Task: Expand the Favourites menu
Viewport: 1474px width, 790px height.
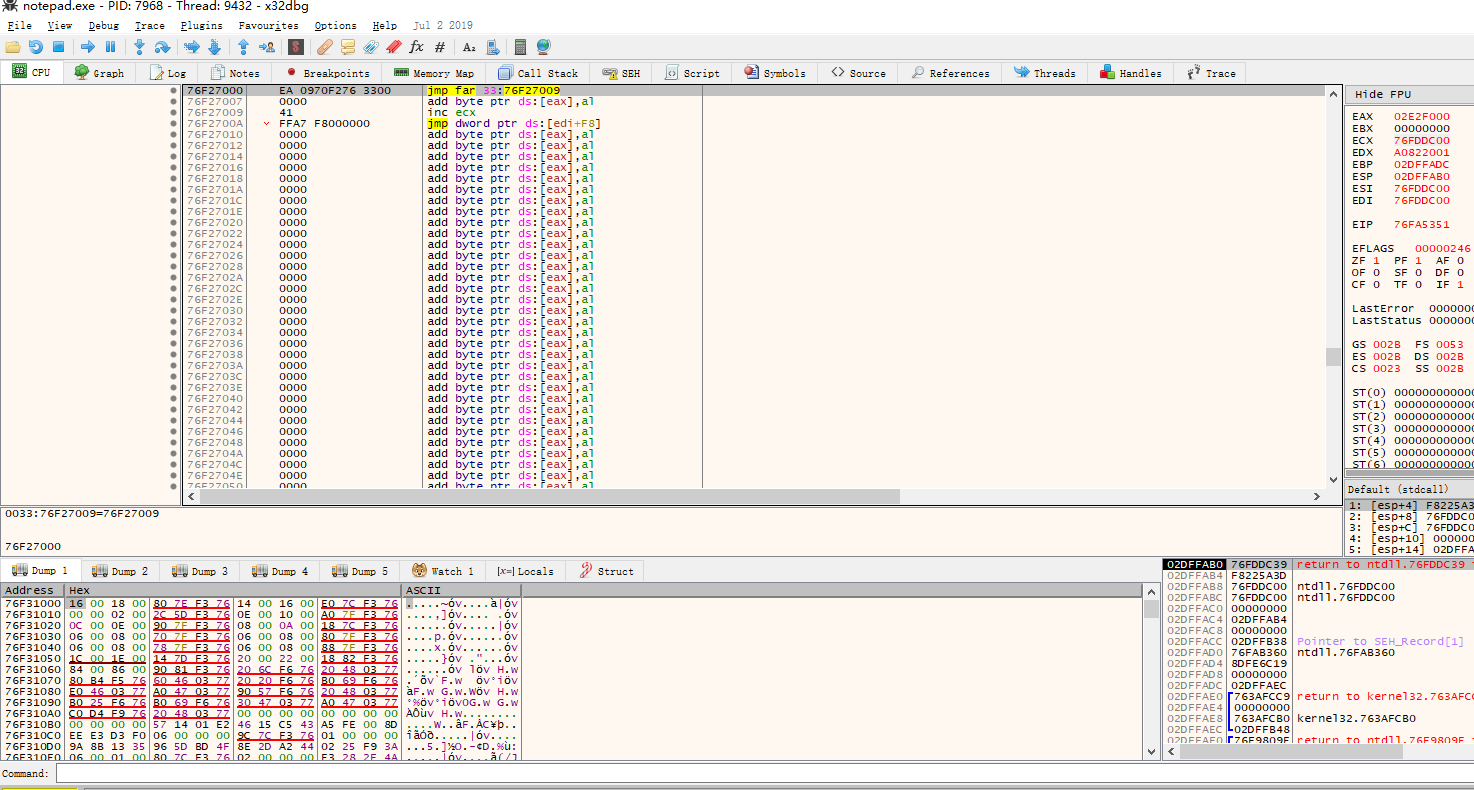Action: point(268,25)
